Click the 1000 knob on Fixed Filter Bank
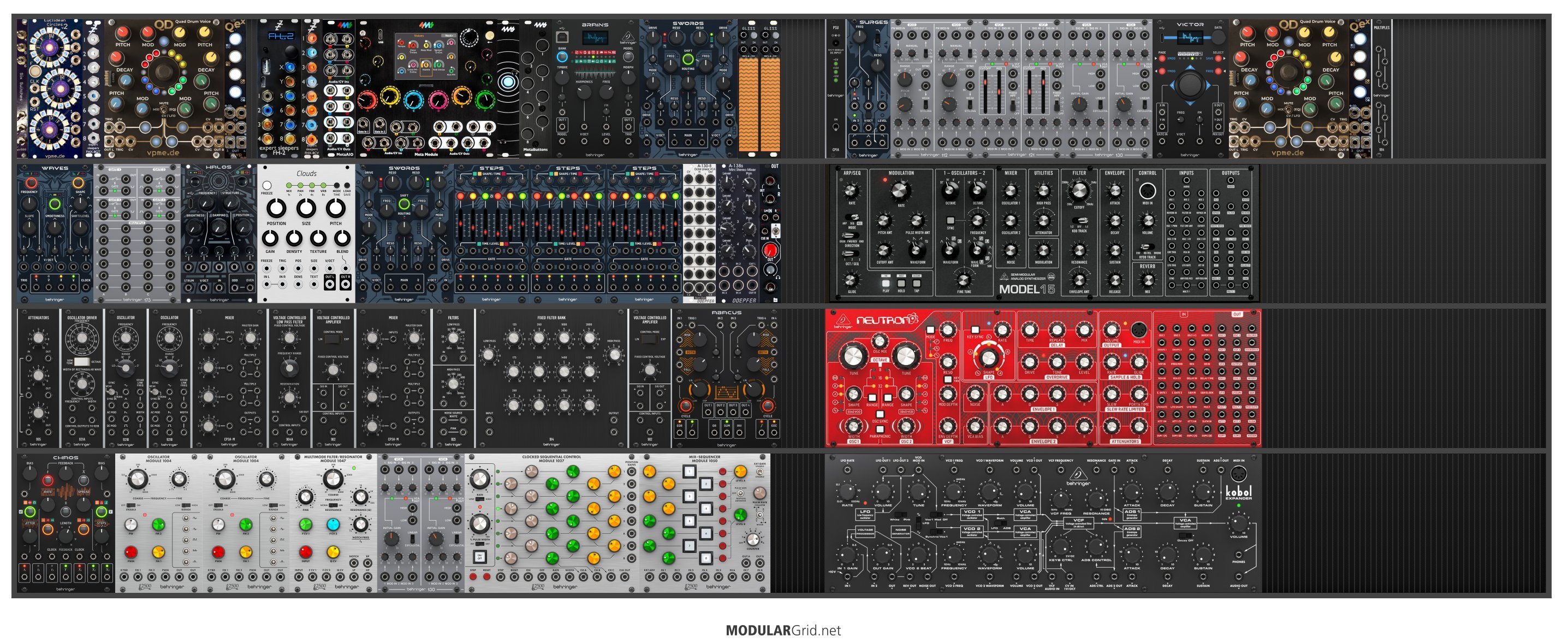 click(x=565, y=339)
